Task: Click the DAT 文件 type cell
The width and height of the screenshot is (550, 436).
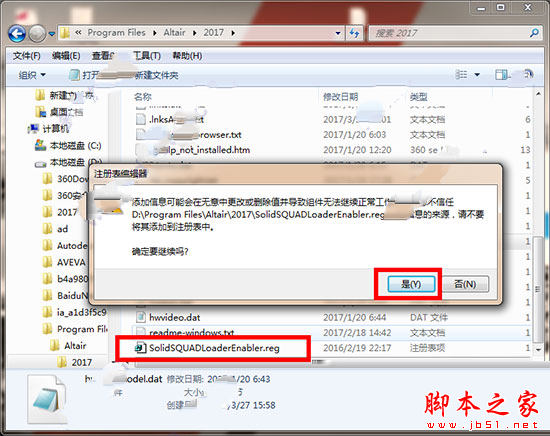Action: (x=429, y=317)
